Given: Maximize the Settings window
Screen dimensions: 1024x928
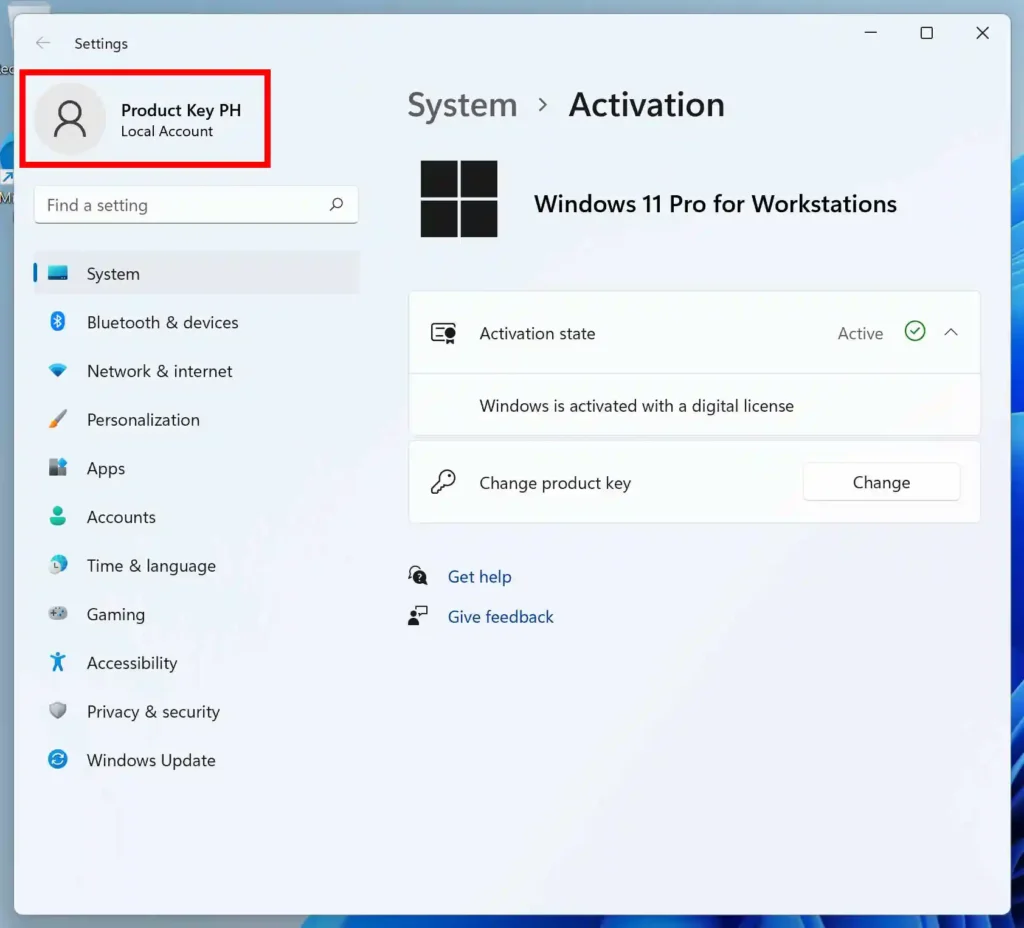Looking at the screenshot, I should [927, 33].
